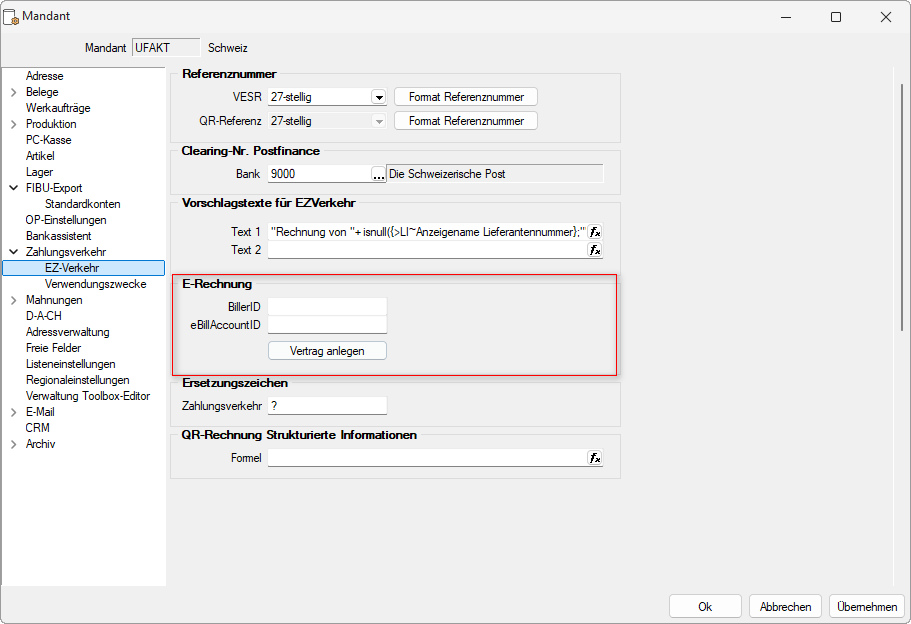Open formula editor for QR-Rechnung Formel
911x624 pixels.
(595, 458)
